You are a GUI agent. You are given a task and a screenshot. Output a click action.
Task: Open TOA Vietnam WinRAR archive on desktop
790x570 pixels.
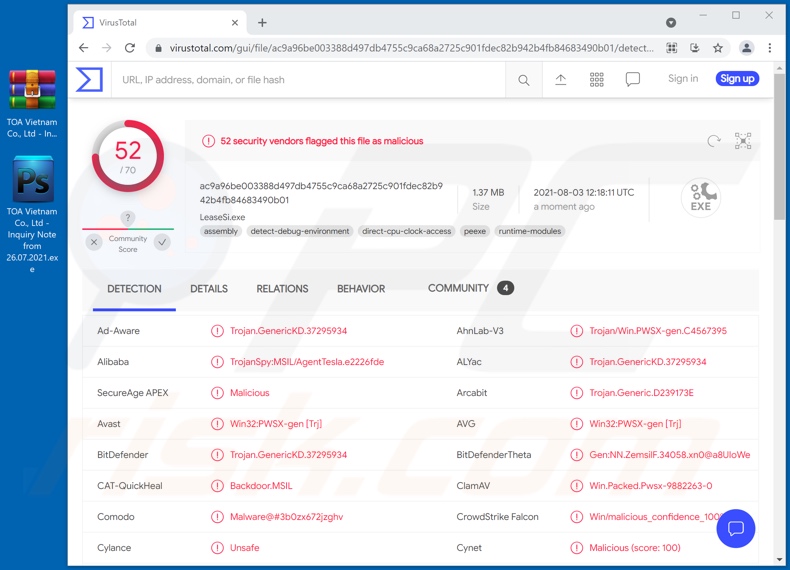[32, 104]
